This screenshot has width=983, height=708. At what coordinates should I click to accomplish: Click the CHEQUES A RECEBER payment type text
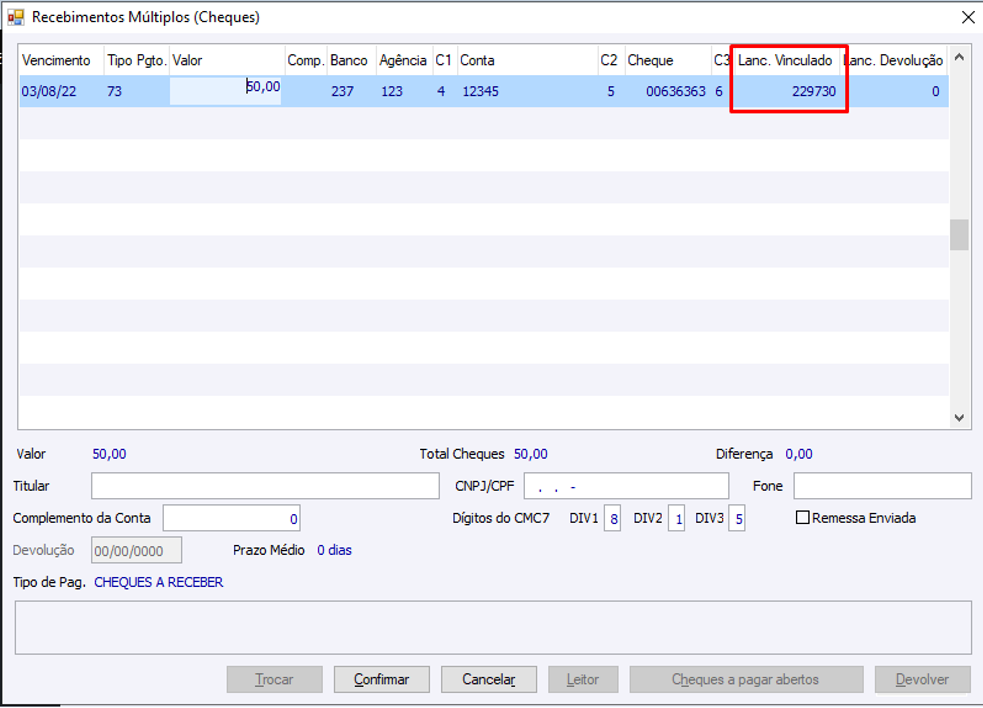(159, 582)
